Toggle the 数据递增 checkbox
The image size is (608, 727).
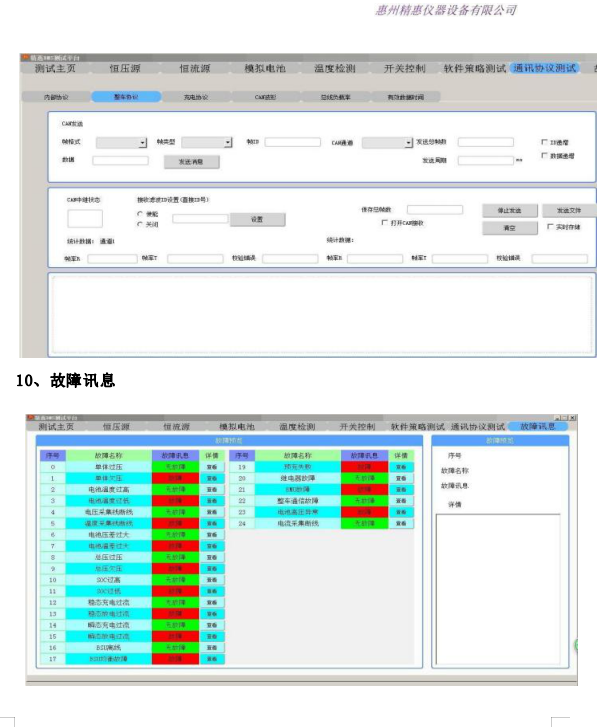point(544,156)
